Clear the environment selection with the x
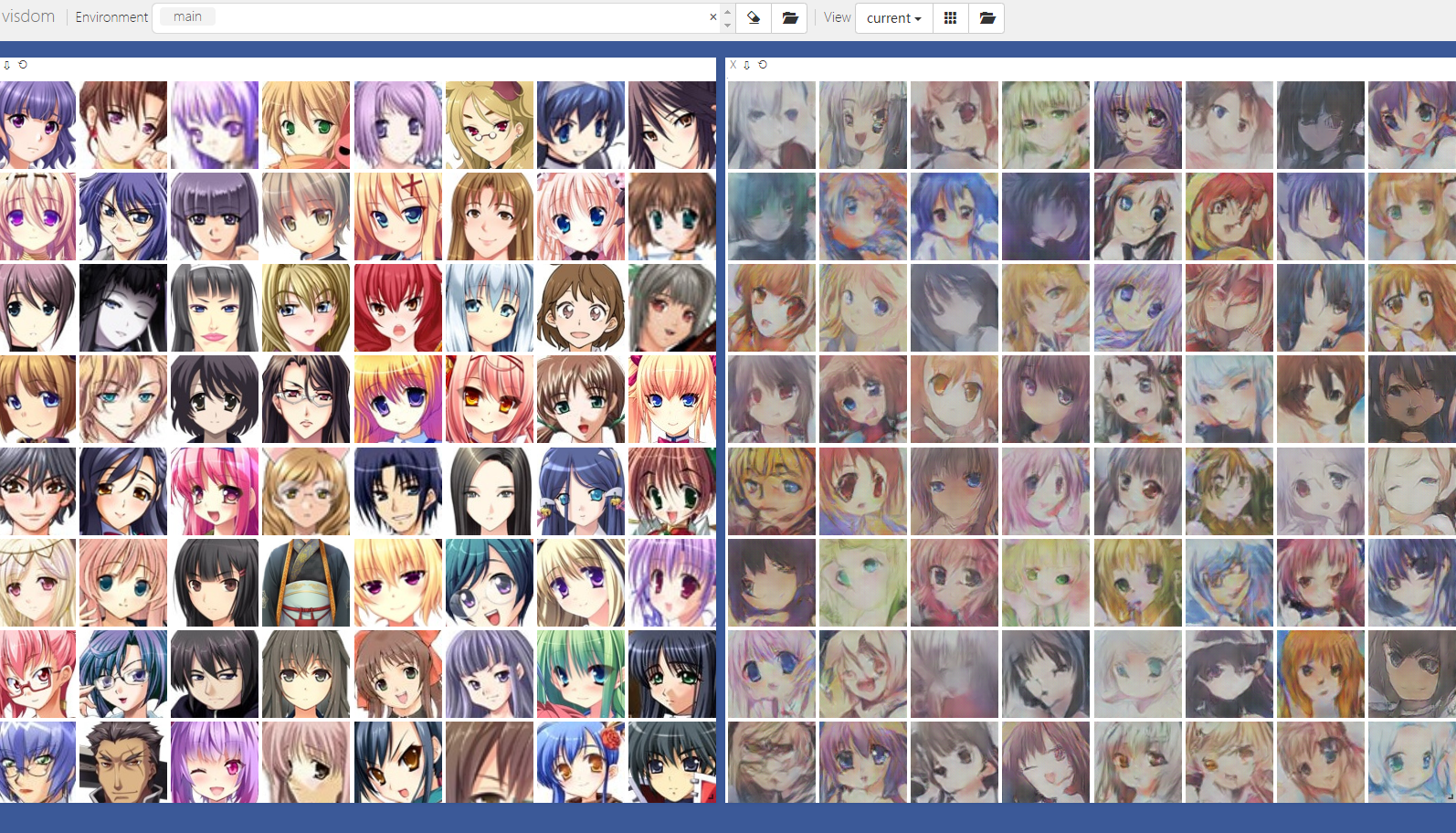 pyautogui.click(x=713, y=17)
